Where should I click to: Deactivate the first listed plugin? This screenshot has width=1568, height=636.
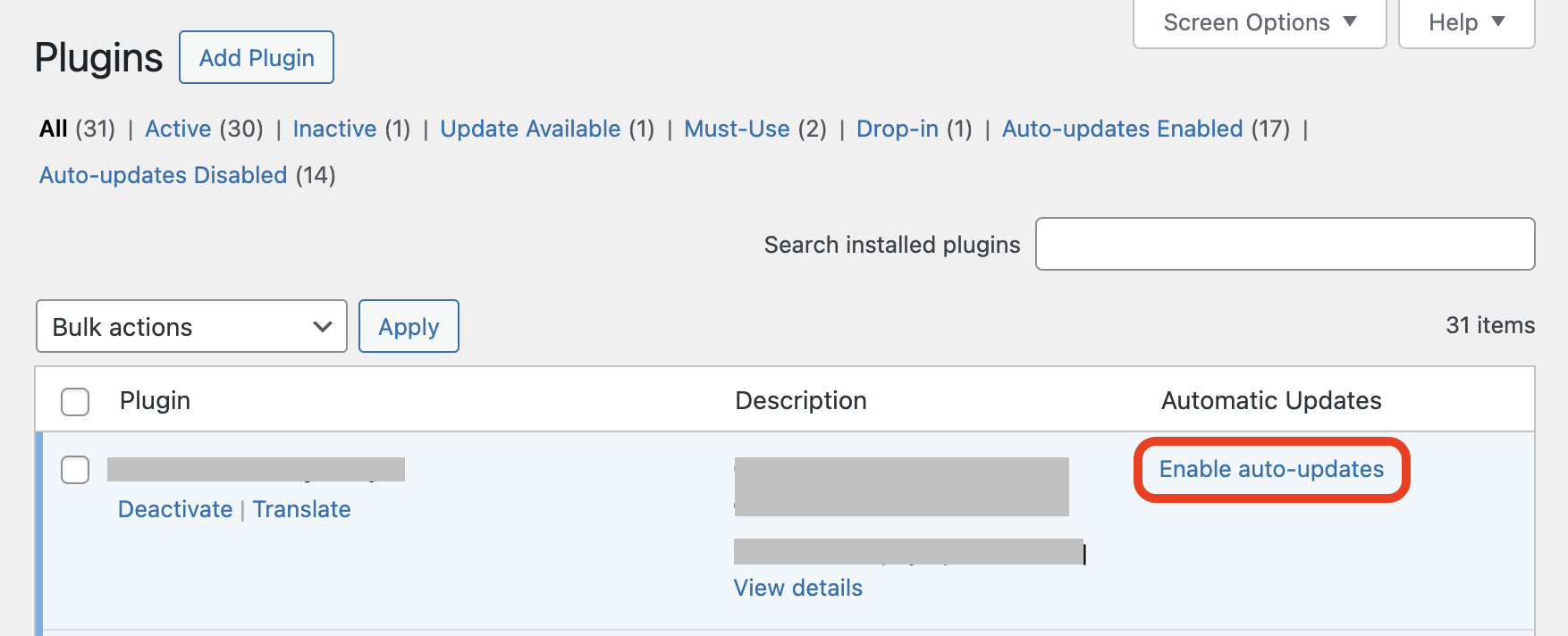tap(175, 509)
